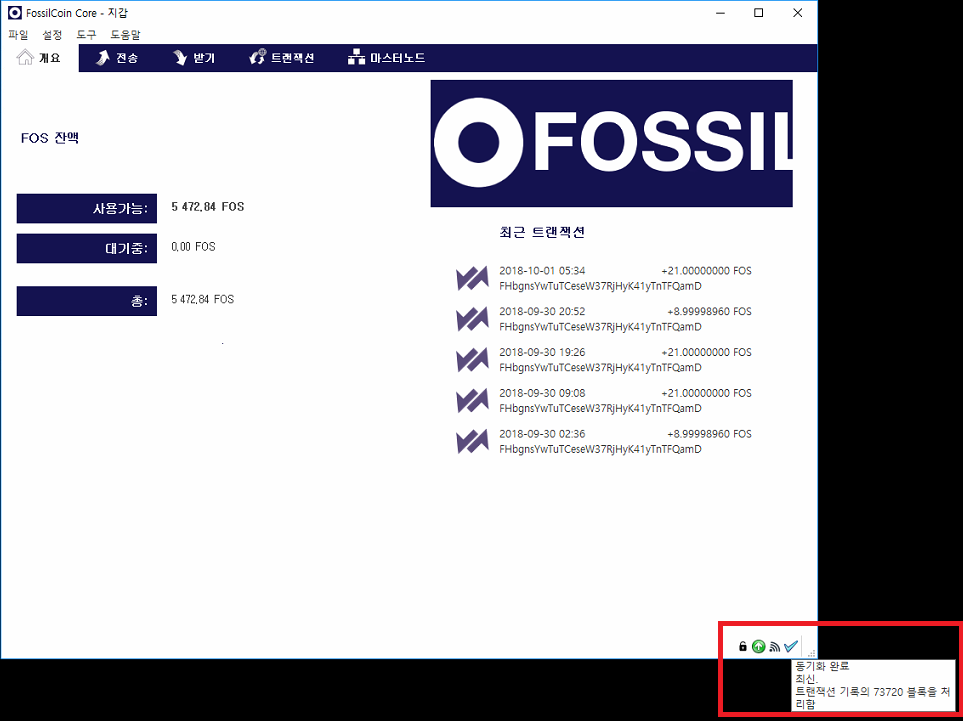Click the +21.00000000 FOS amount at 09:08
Viewport: 963px width, 721px height.
(706, 393)
